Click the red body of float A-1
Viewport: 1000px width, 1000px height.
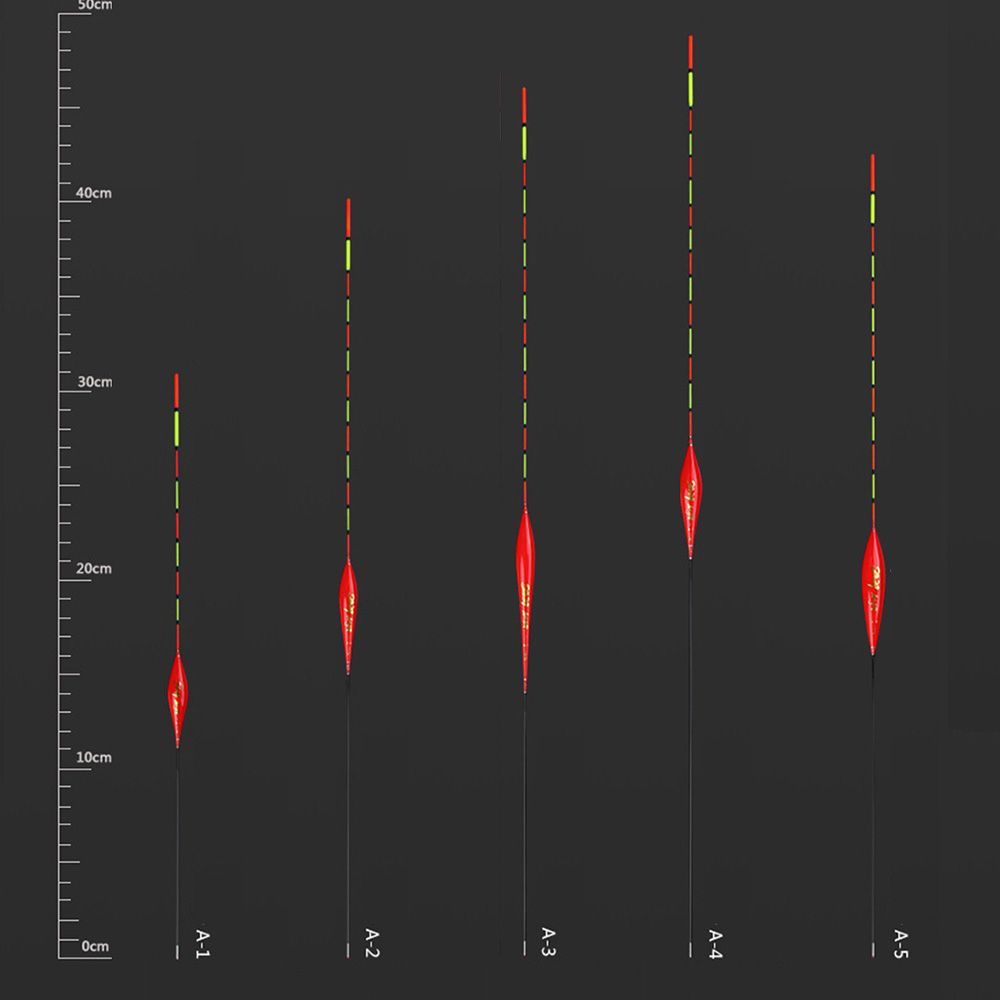[177, 698]
